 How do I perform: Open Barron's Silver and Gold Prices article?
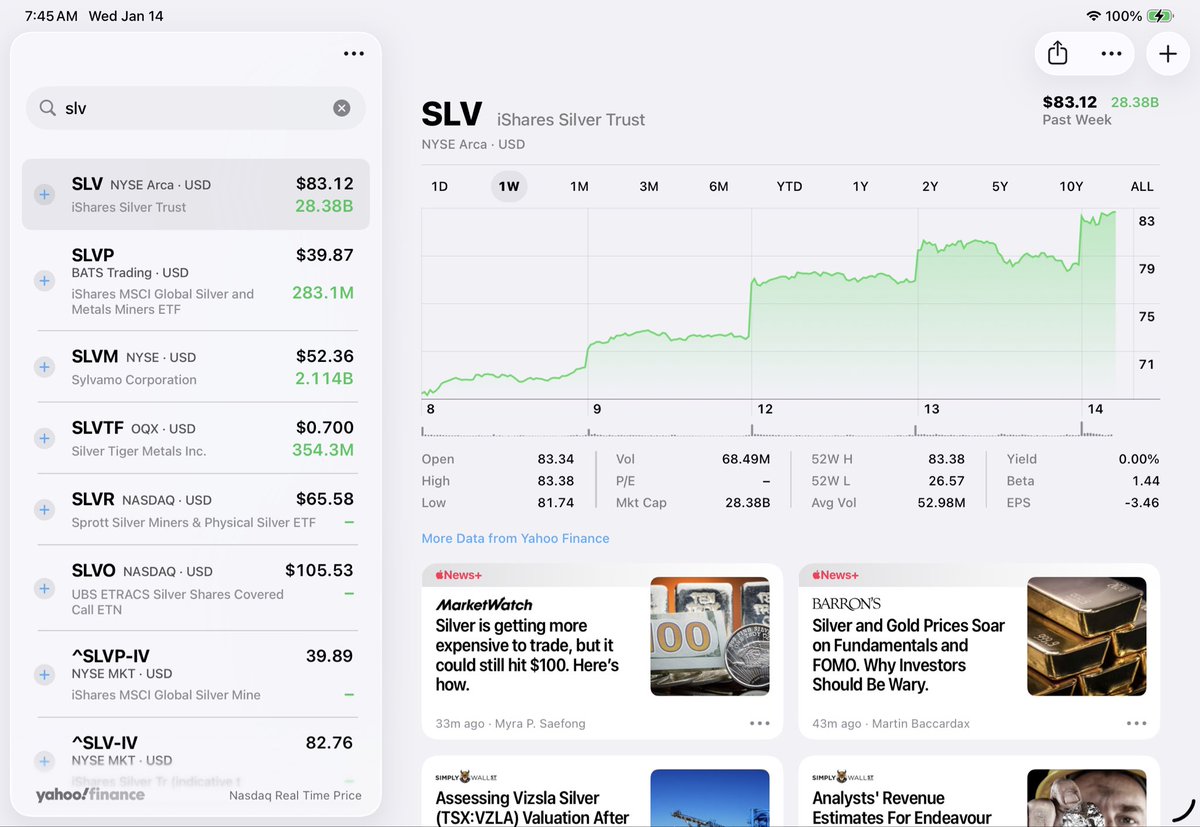point(979,651)
